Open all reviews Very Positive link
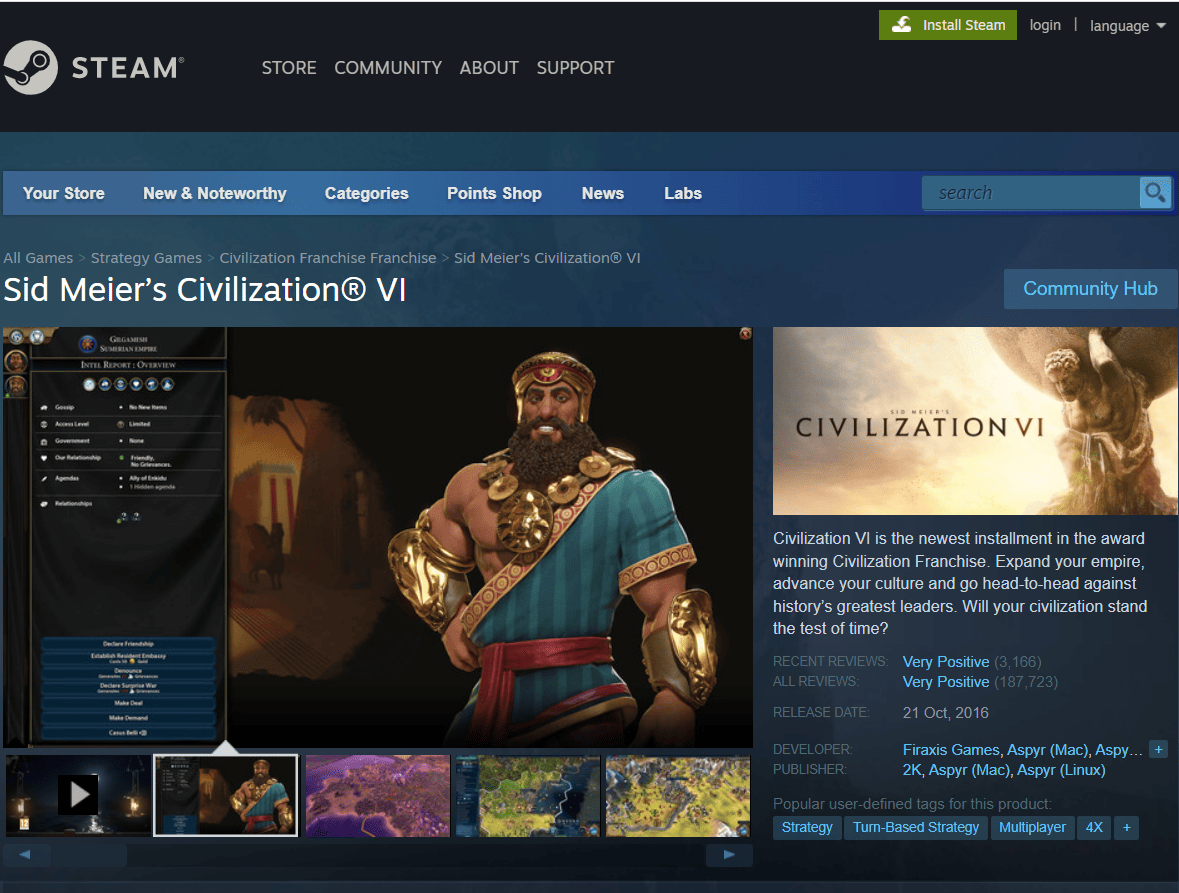Image resolution: width=1179 pixels, height=893 pixels. pos(946,682)
